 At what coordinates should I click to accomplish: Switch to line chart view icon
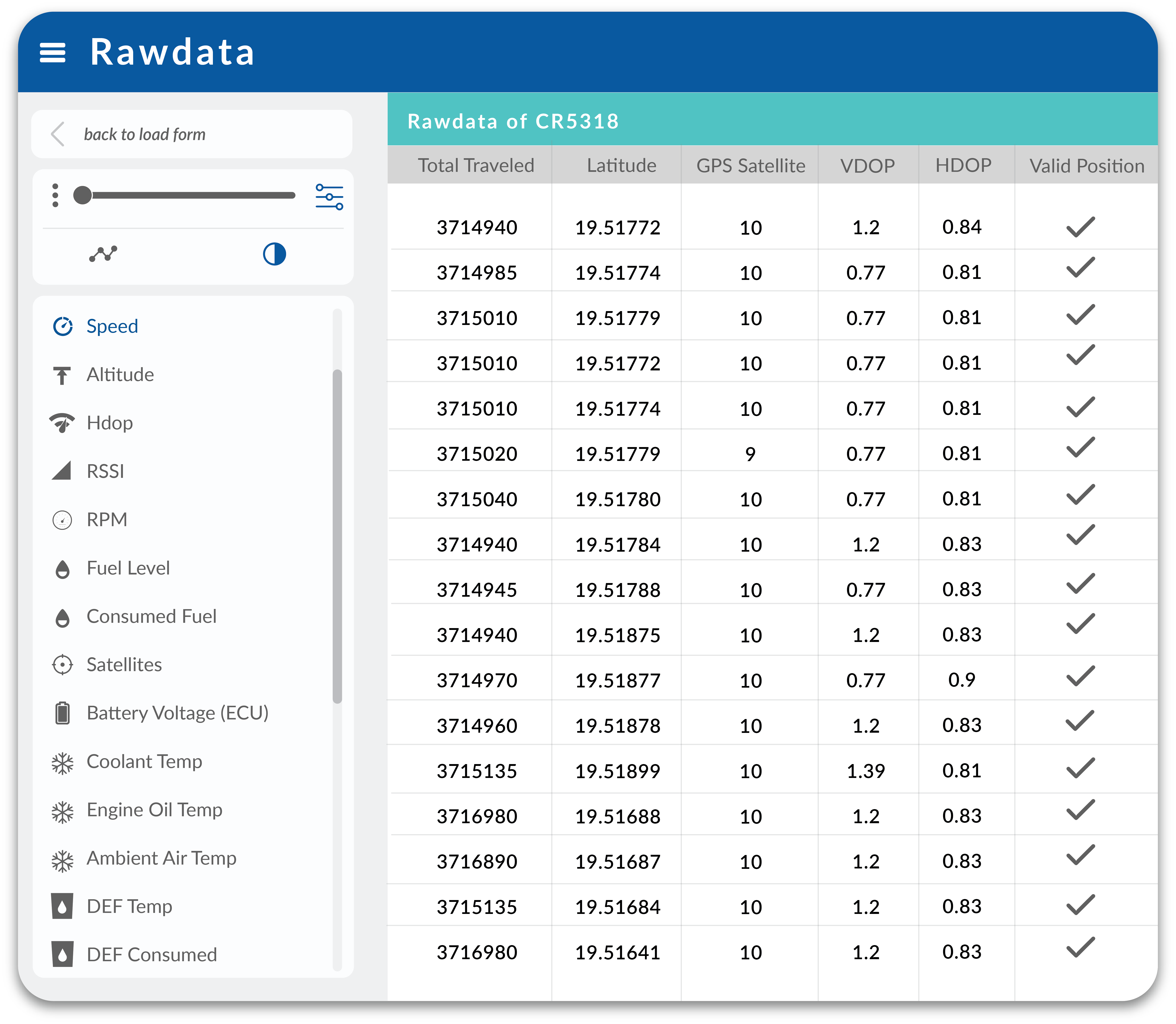[103, 254]
